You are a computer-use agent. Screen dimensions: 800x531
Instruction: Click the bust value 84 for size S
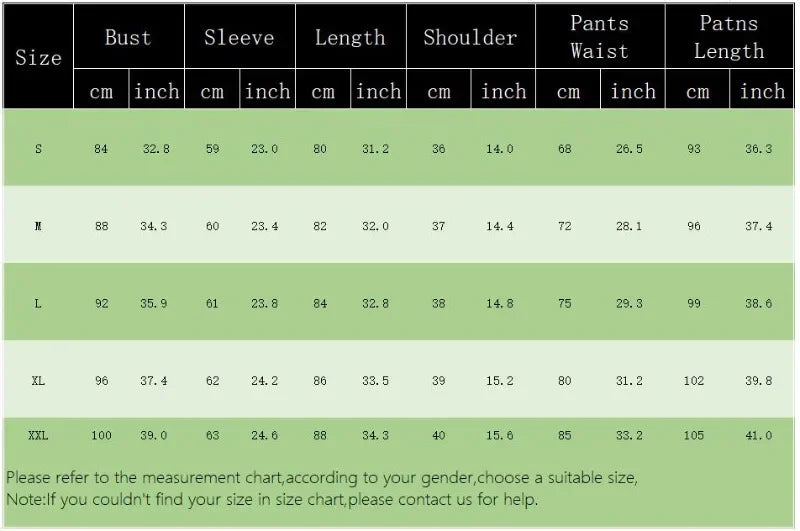point(101,149)
